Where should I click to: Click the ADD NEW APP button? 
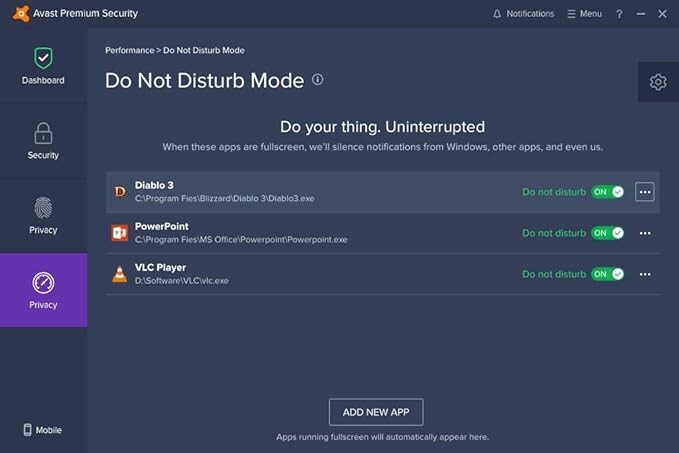click(376, 412)
